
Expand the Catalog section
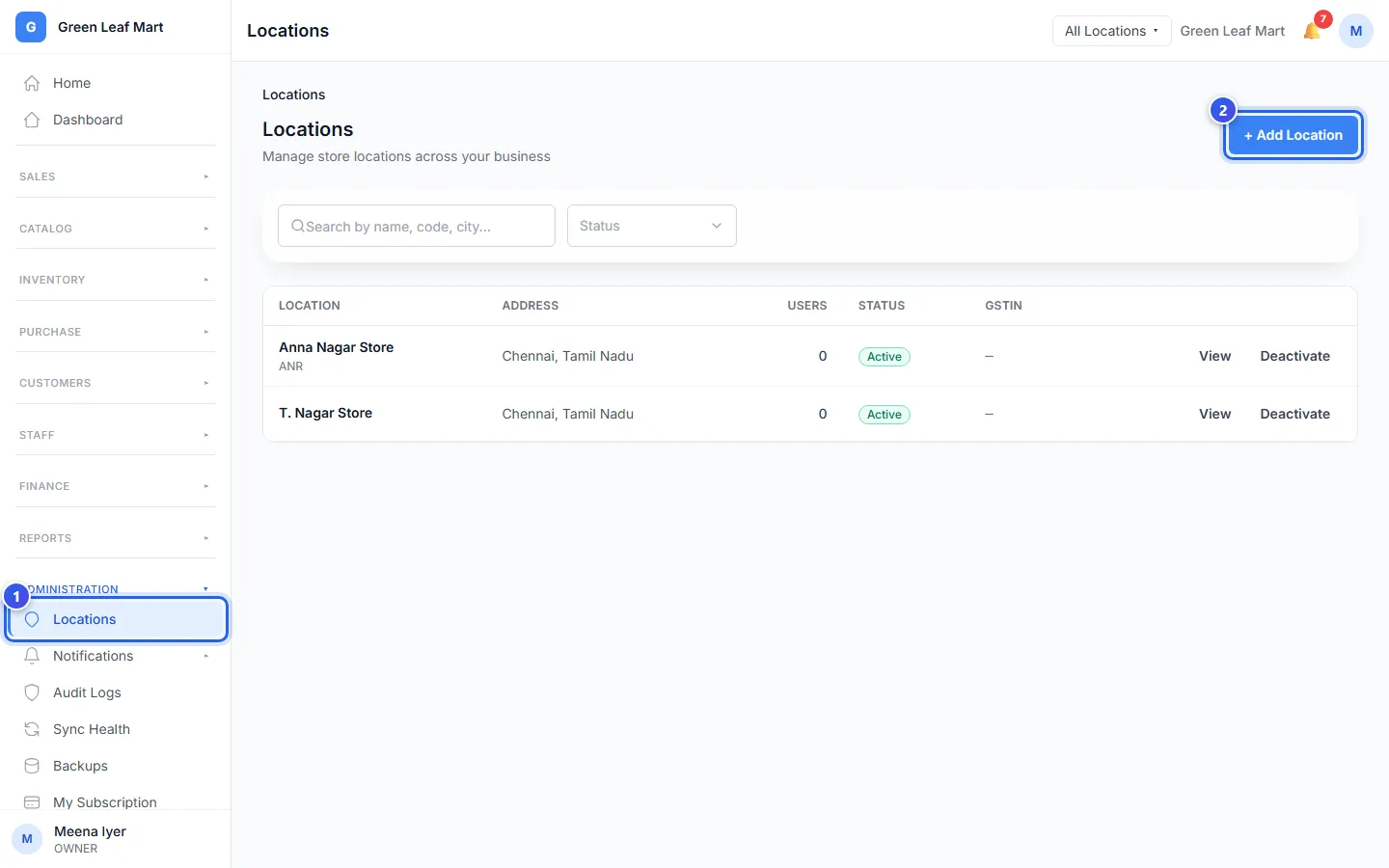coord(116,229)
